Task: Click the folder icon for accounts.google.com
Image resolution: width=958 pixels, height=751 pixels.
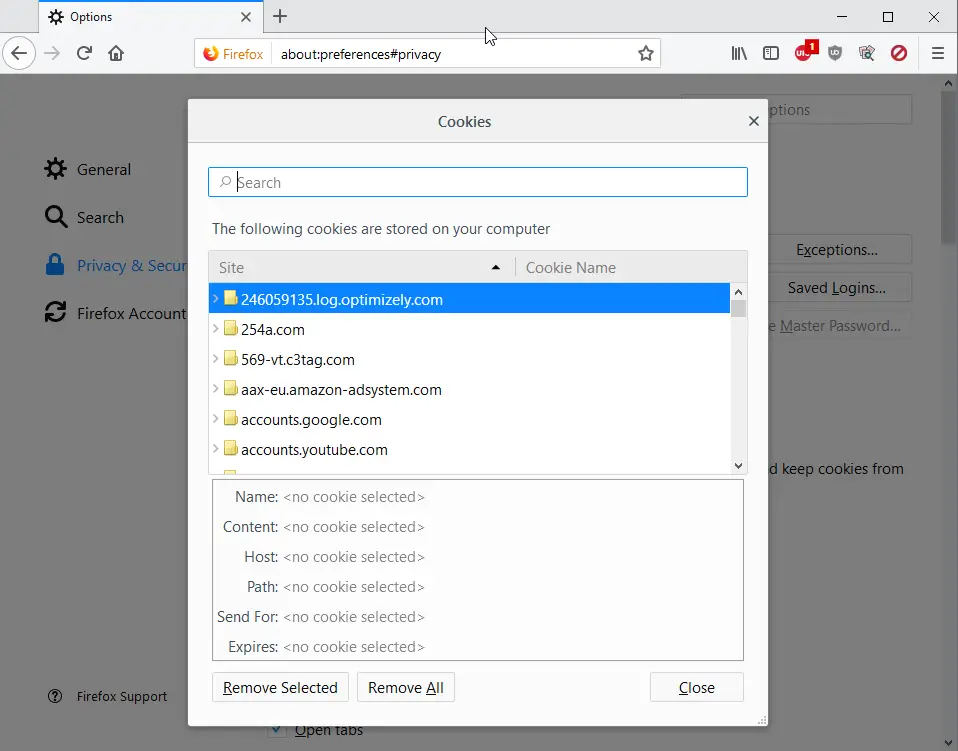Action: (x=230, y=419)
